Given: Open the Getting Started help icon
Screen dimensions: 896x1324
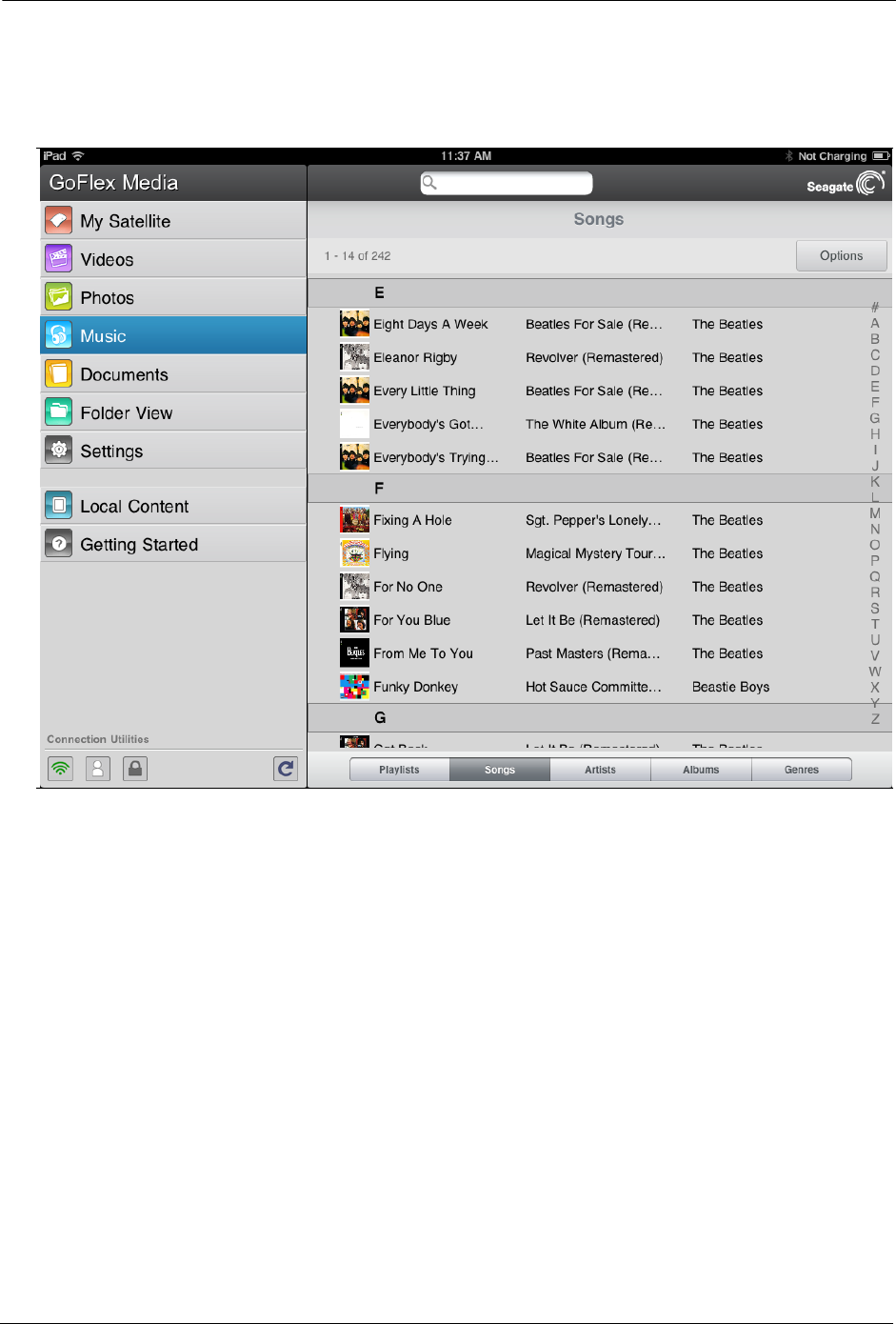Looking at the screenshot, I should (59, 544).
